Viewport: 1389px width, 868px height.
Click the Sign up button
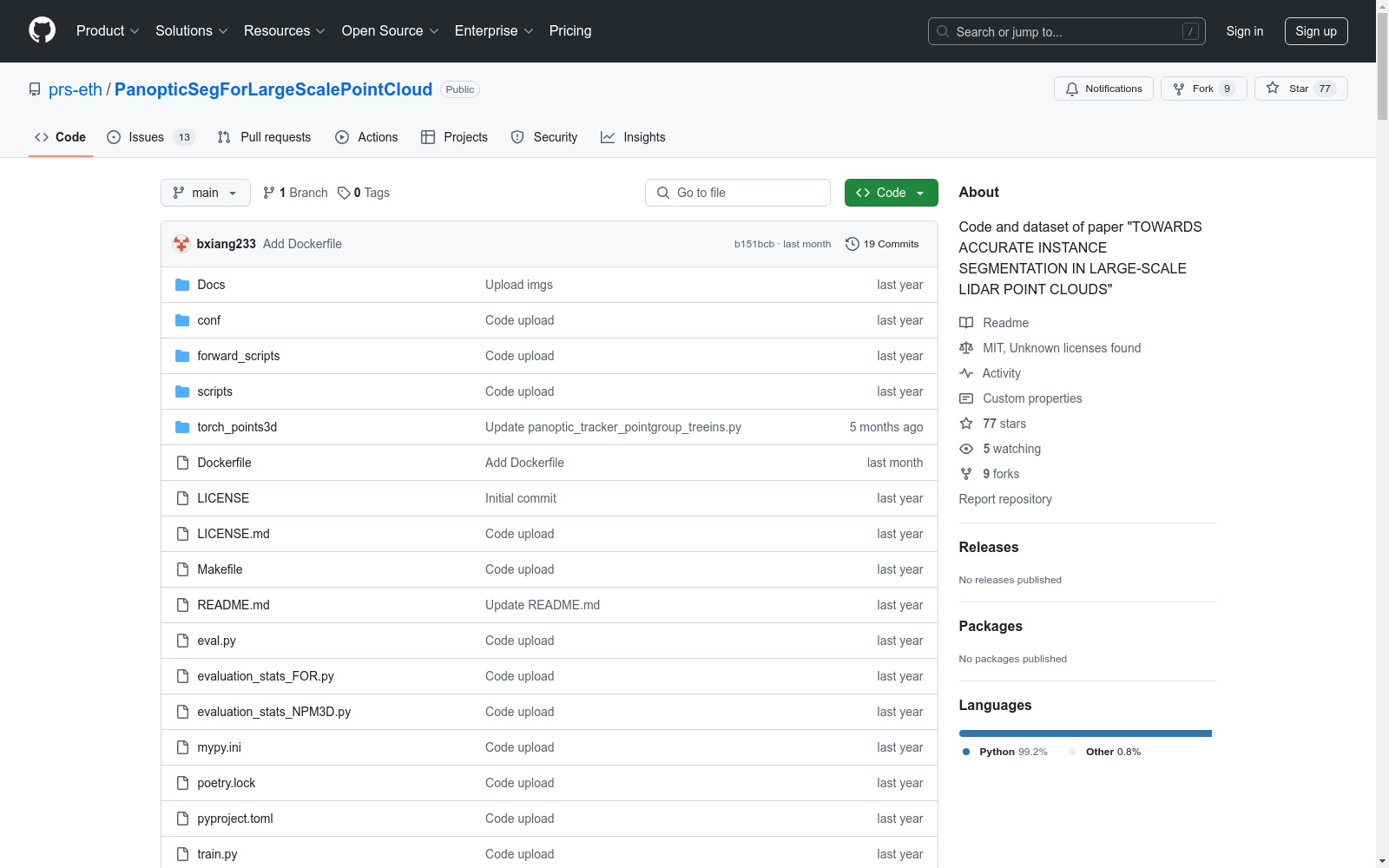[1316, 31]
